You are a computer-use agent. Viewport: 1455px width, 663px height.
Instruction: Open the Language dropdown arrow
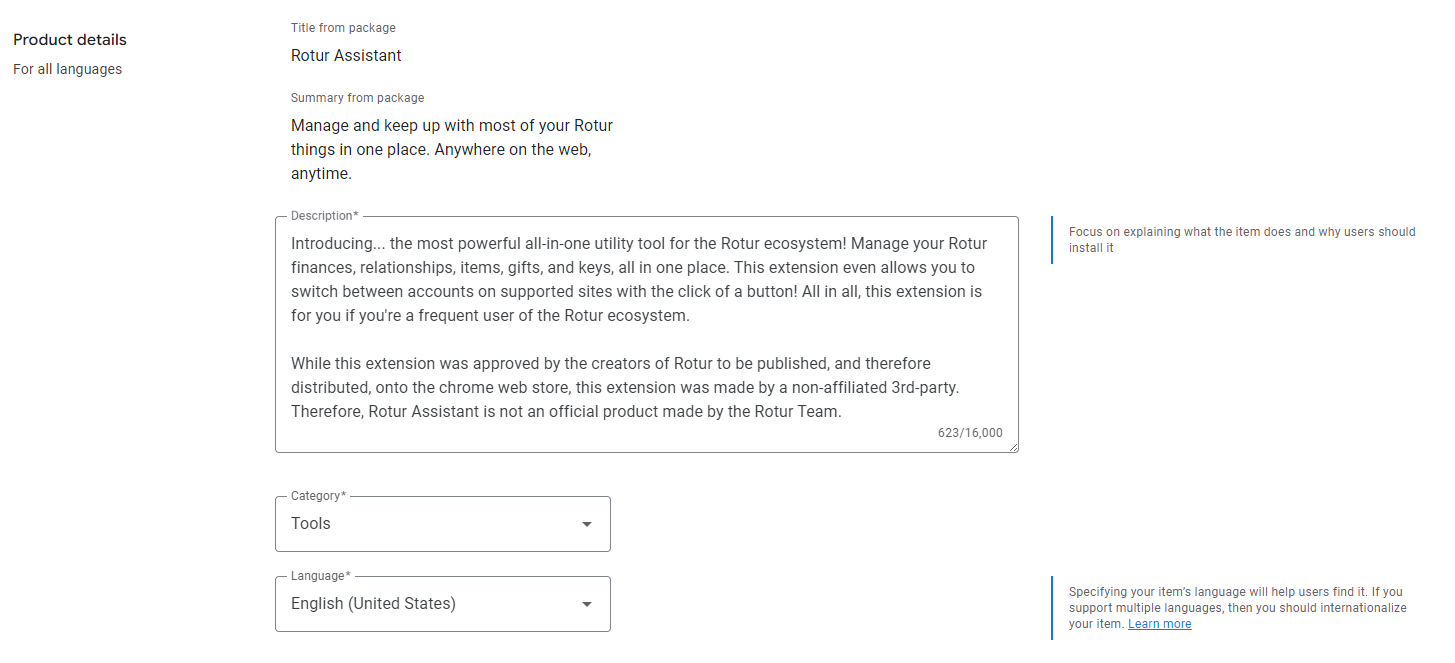pyautogui.click(x=587, y=604)
